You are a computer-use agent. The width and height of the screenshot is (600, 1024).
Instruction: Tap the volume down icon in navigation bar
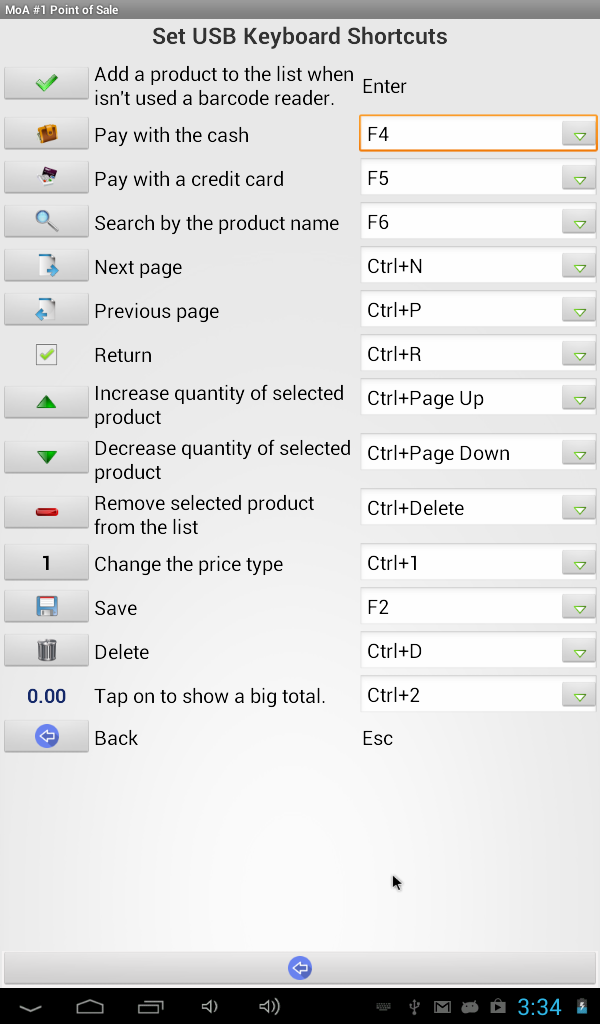pyautogui.click(x=209, y=1006)
